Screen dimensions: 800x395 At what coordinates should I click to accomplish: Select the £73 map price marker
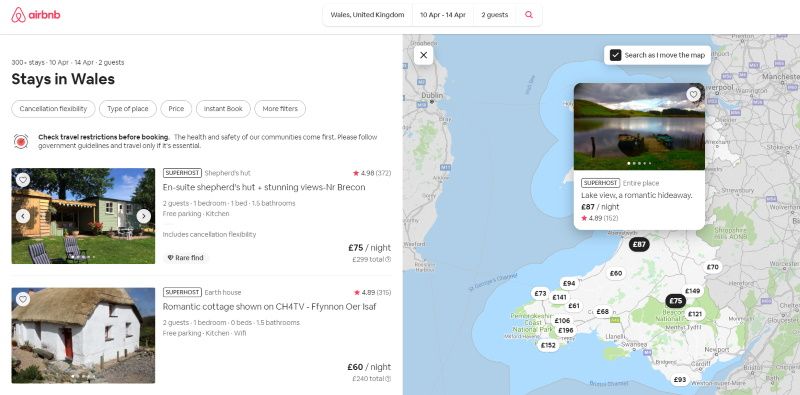coord(540,293)
